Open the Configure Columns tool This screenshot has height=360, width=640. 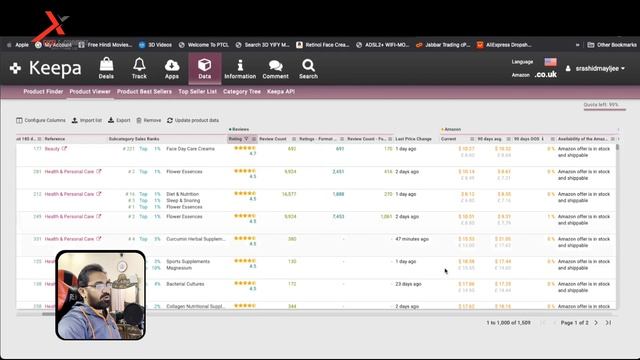41,120
